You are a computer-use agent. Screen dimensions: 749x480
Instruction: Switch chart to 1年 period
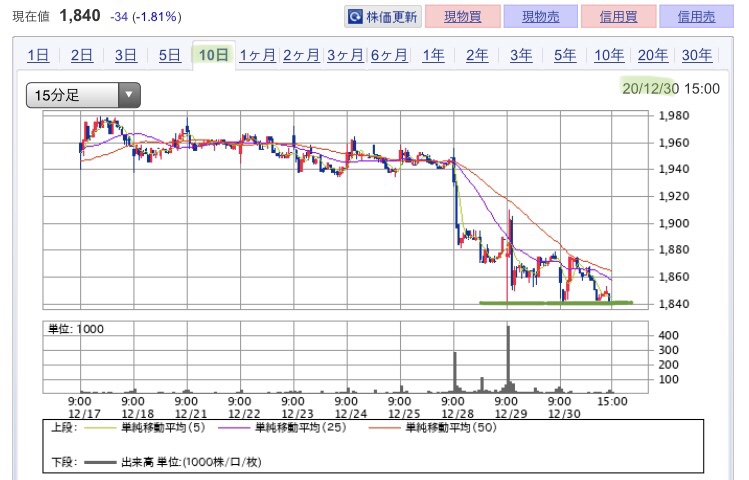click(x=433, y=55)
